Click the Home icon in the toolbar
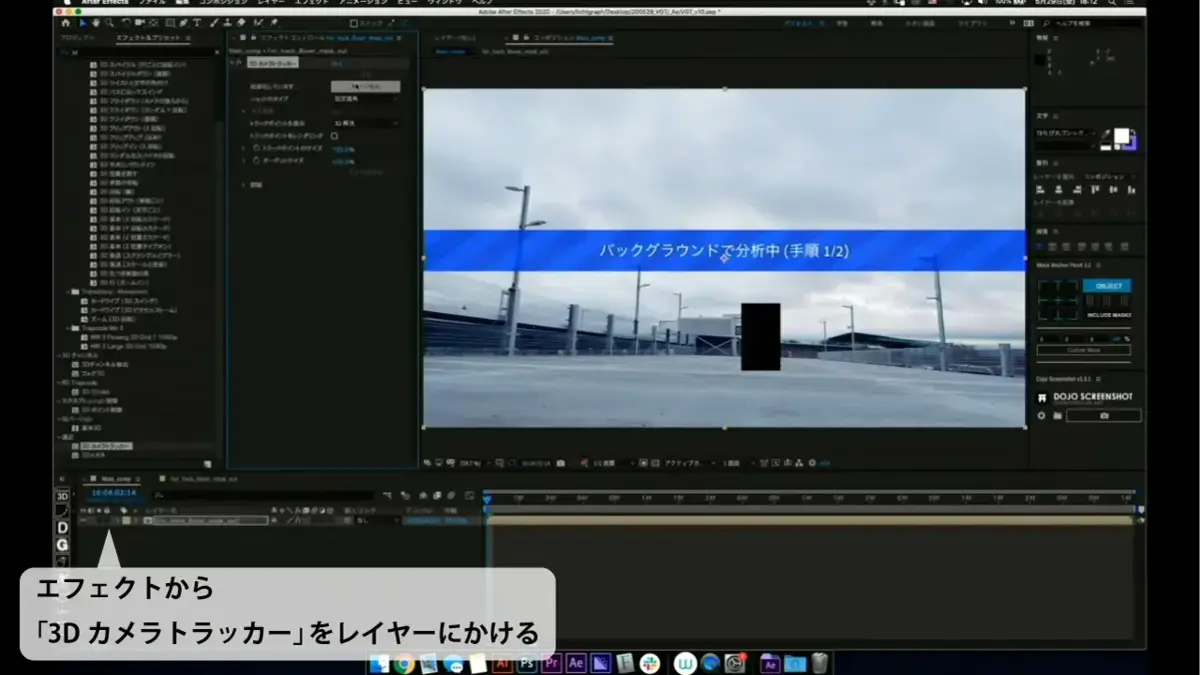Screen dimensions: 1200x675 [66, 23]
